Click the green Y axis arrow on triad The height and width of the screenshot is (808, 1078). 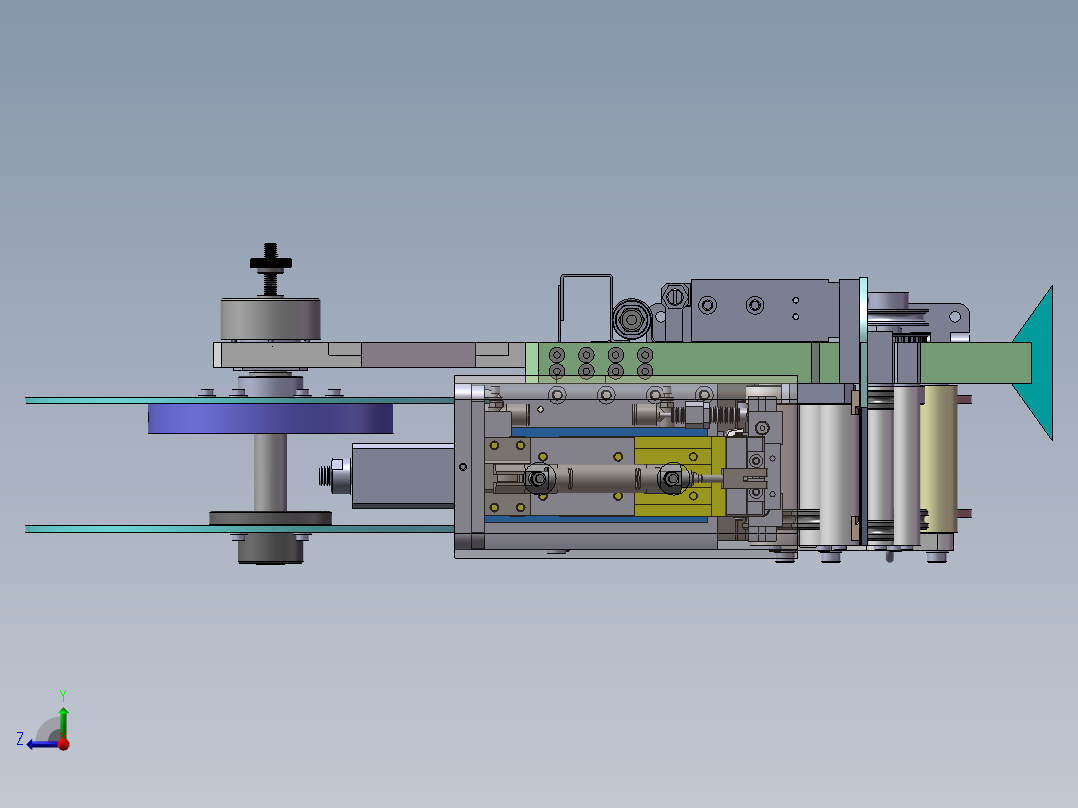[63, 718]
